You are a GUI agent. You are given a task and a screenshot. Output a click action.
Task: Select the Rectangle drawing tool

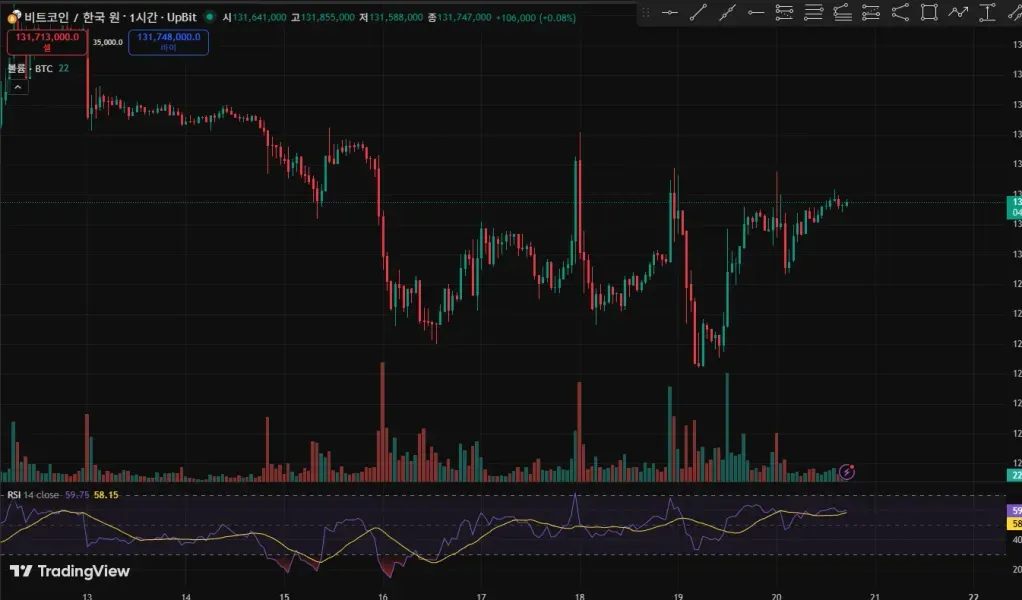pos(929,12)
